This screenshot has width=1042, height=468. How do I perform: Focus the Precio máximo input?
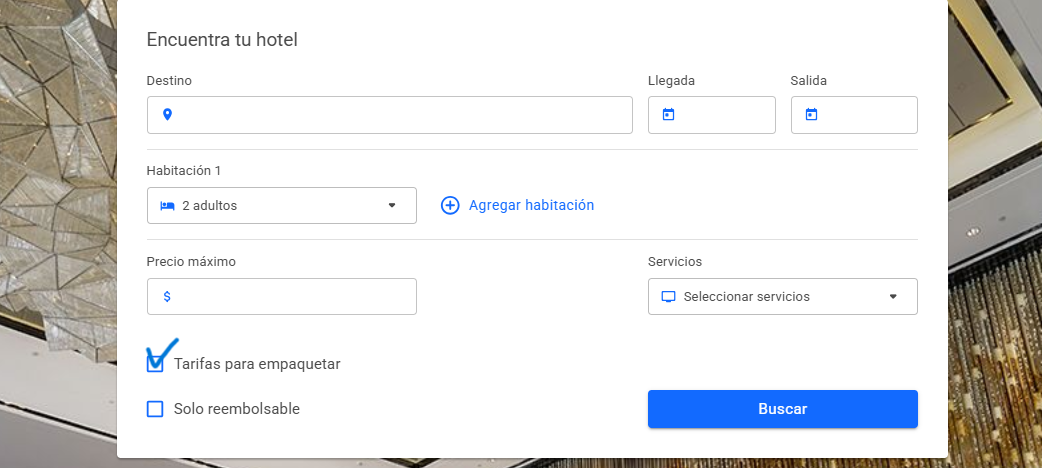(282, 296)
